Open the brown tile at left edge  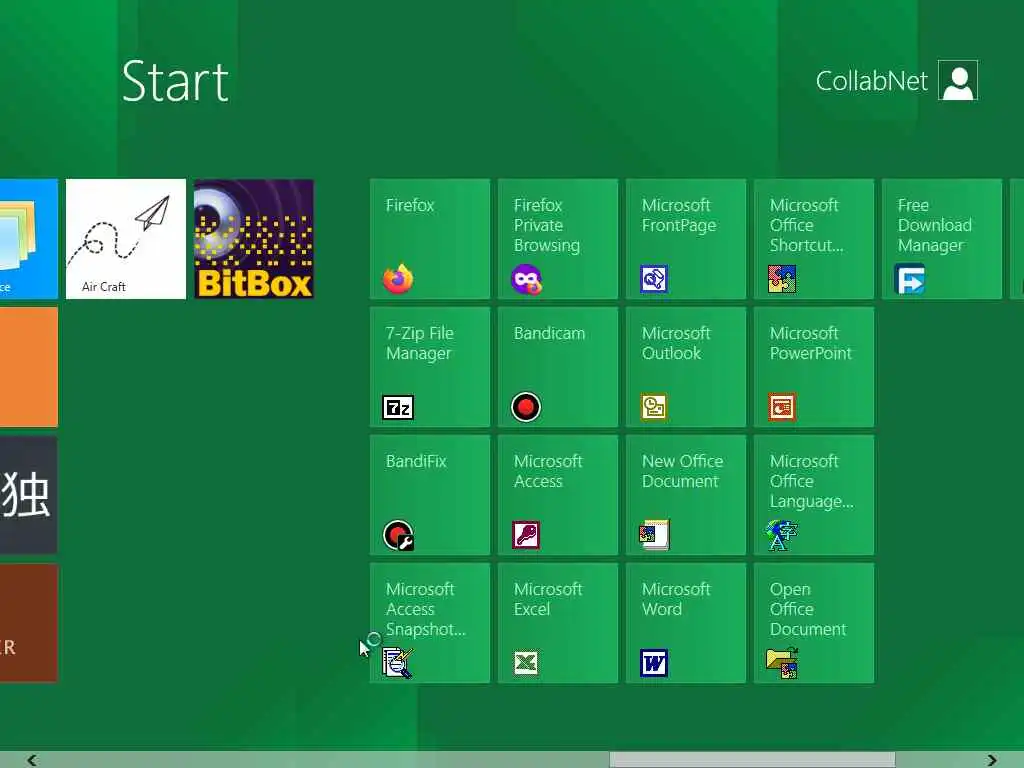pyautogui.click(x=29, y=623)
